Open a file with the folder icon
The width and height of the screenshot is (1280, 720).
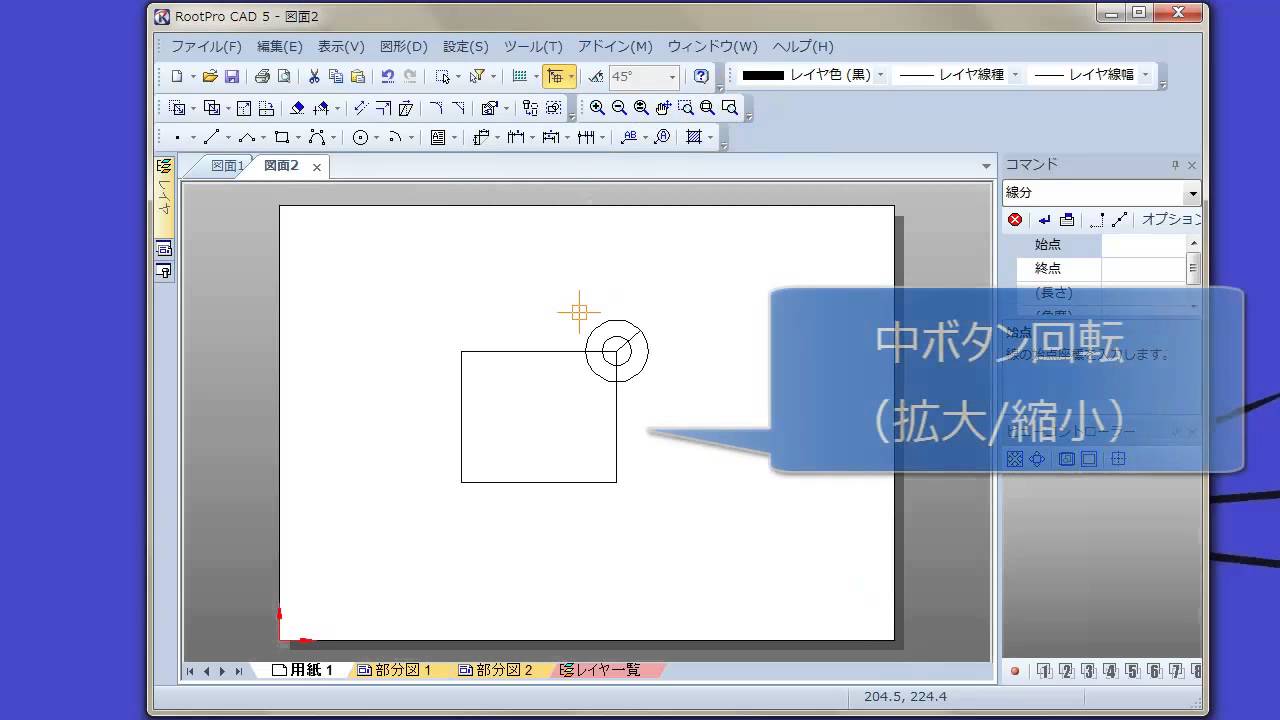[x=210, y=76]
